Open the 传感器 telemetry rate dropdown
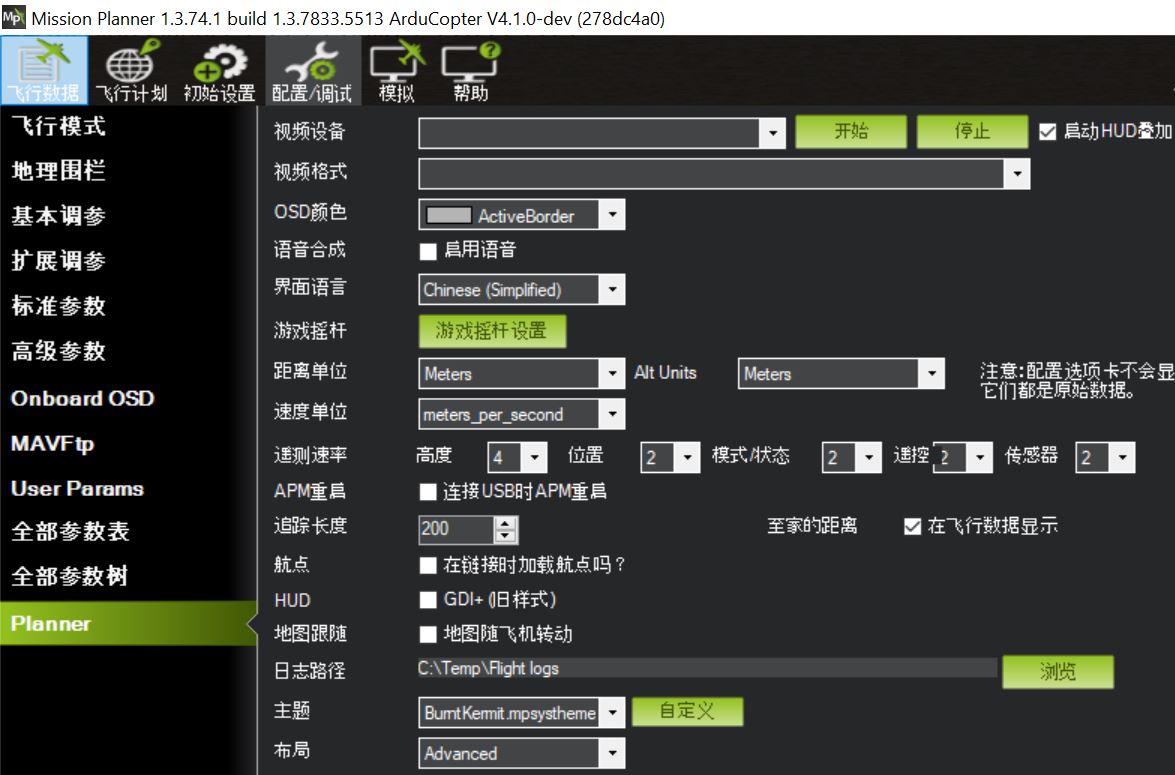Viewport: 1175px width, 775px height. (x=1122, y=456)
